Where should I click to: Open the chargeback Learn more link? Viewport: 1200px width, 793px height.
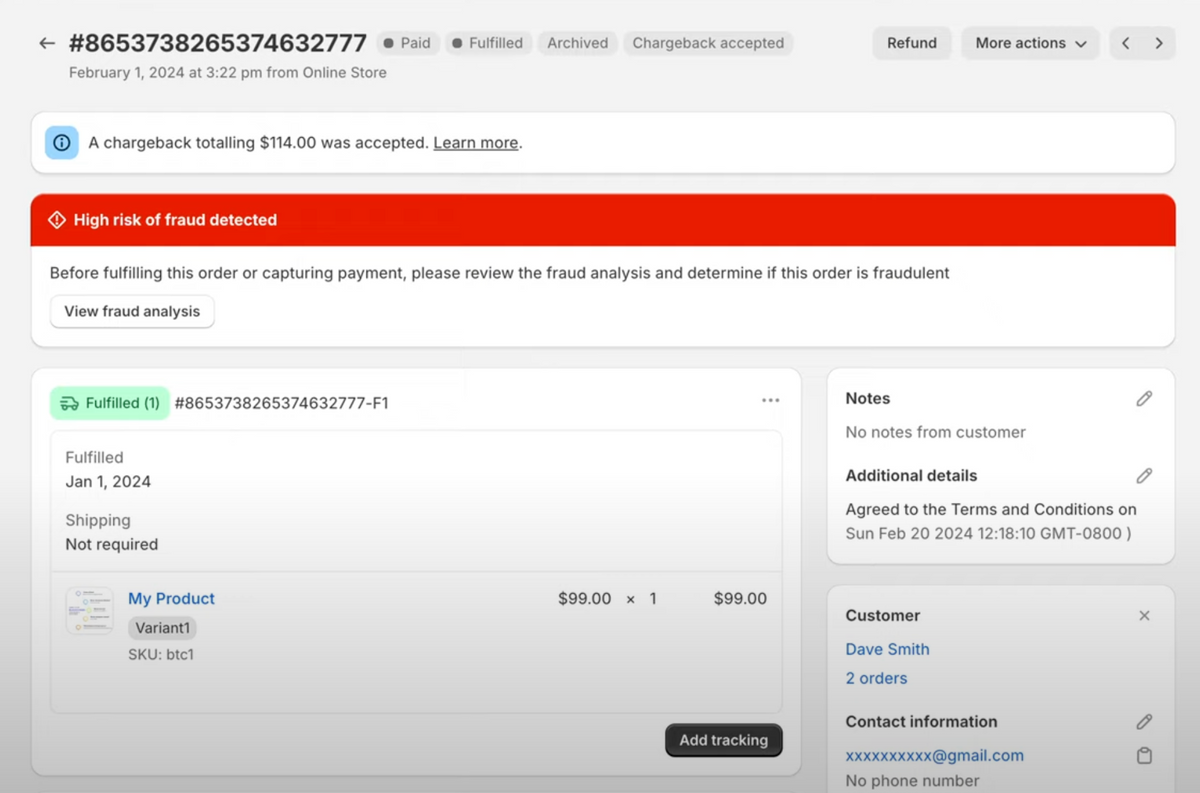point(475,143)
